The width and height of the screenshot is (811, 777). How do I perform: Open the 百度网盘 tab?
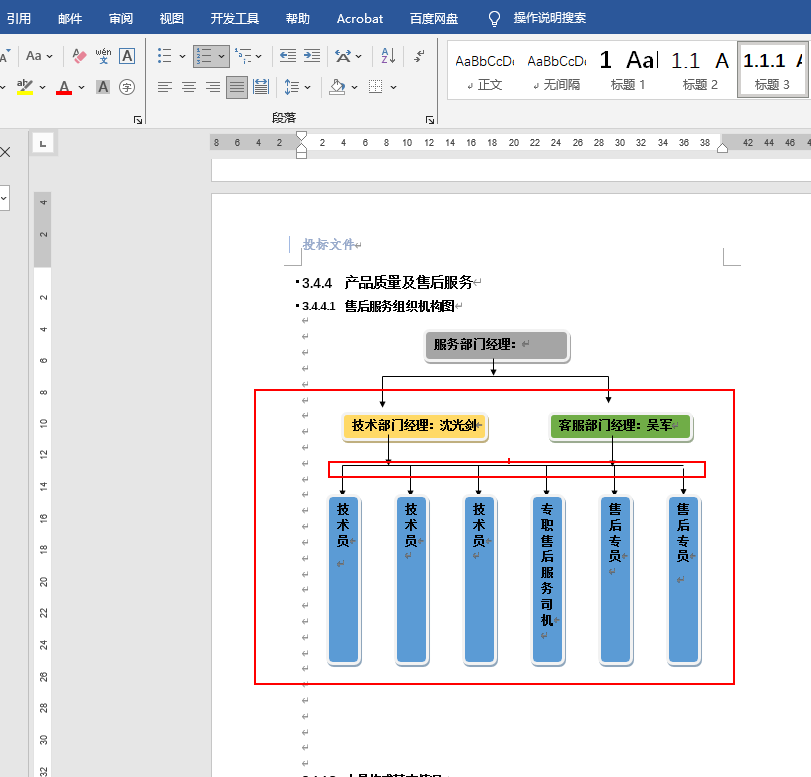pyautogui.click(x=433, y=19)
